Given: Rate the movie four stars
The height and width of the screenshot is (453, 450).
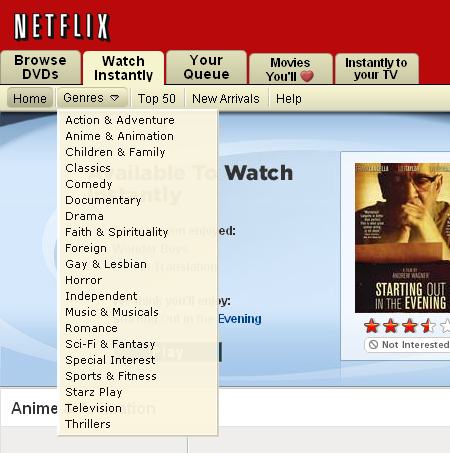Looking at the screenshot, I should [x=428, y=326].
